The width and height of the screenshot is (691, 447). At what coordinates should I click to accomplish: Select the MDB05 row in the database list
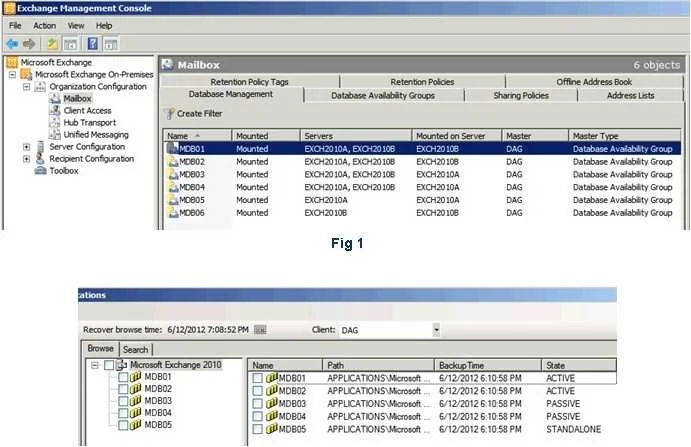pos(422,200)
